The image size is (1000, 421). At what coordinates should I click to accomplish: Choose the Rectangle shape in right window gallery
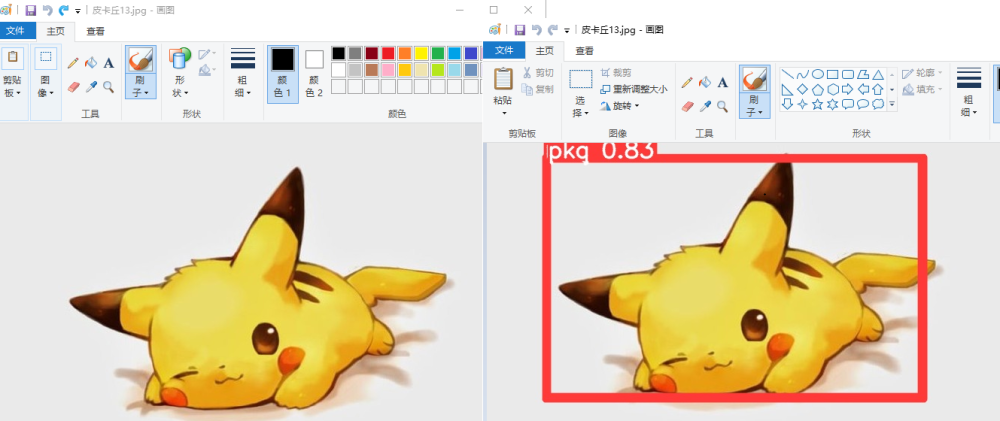click(832, 74)
